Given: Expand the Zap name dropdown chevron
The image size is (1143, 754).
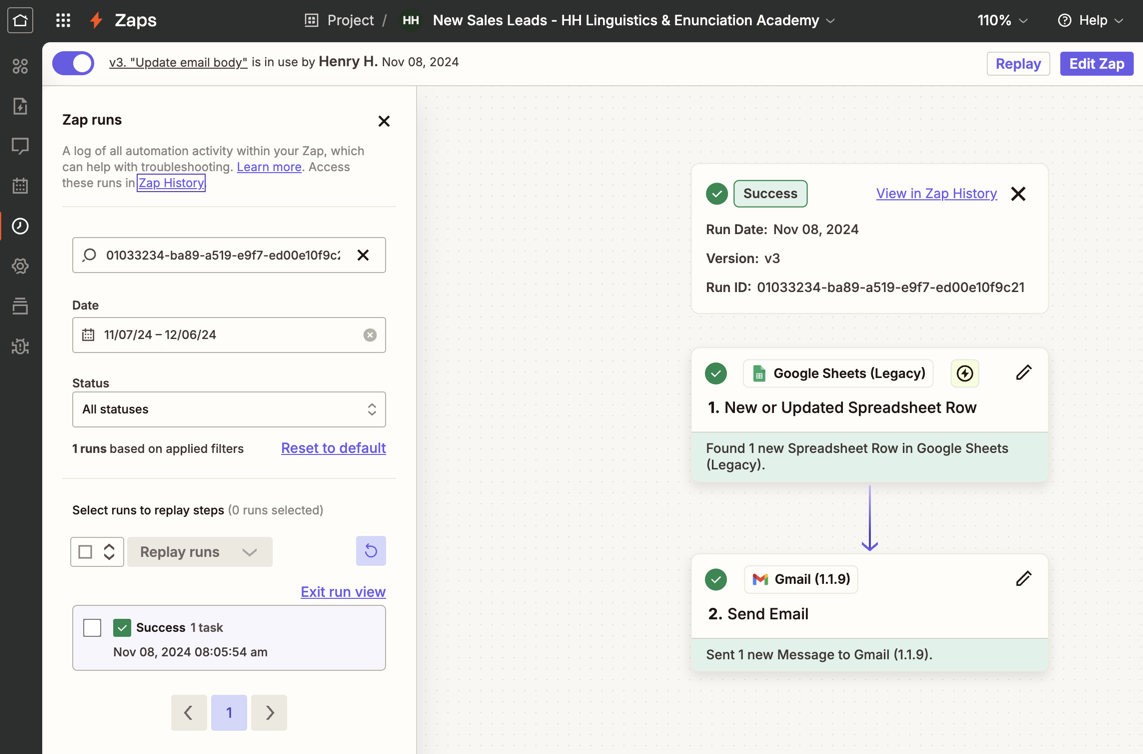Looking at the screenshot, I should click(x=830, y=21).
